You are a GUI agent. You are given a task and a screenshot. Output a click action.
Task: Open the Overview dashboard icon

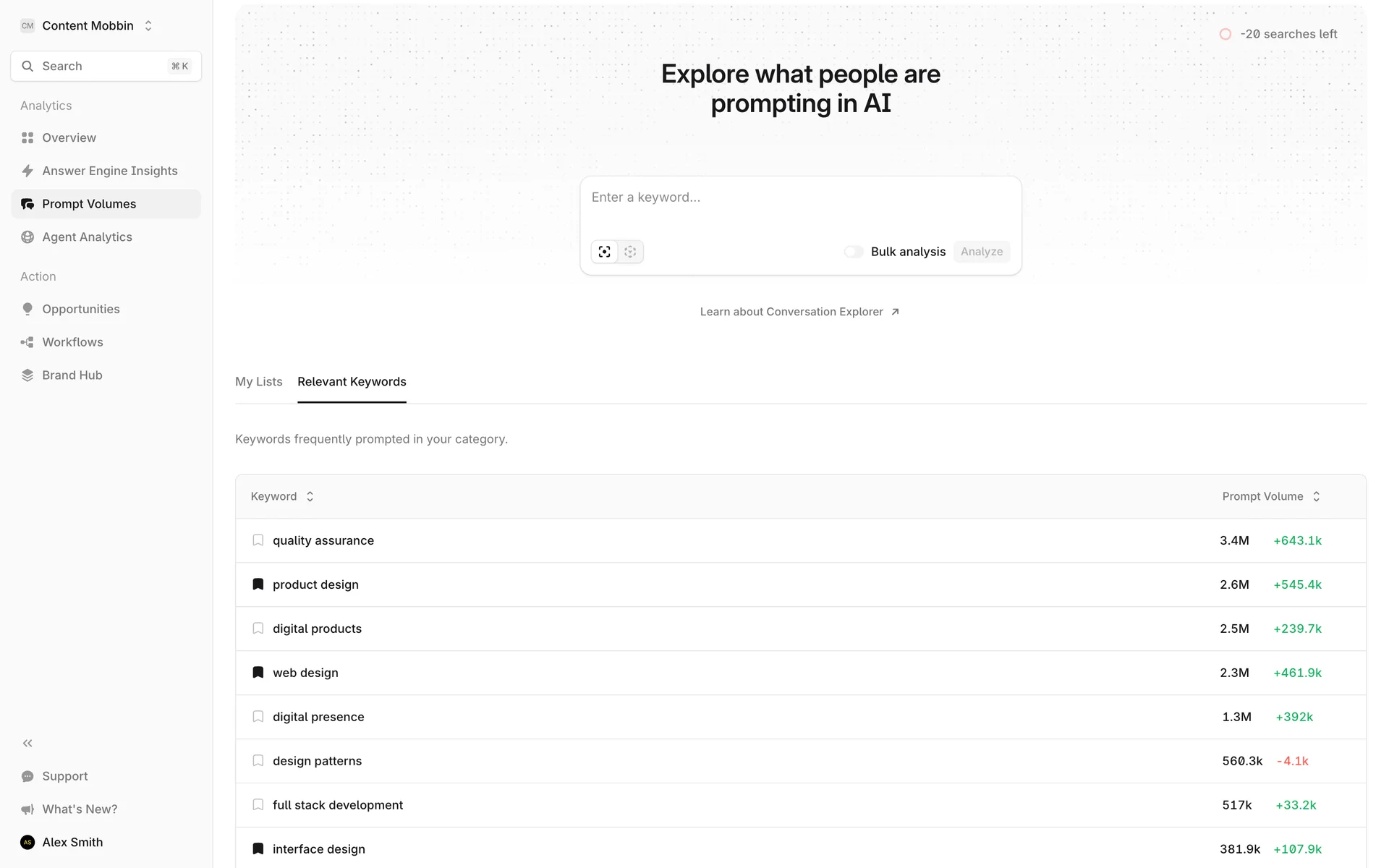click(27, 137)
